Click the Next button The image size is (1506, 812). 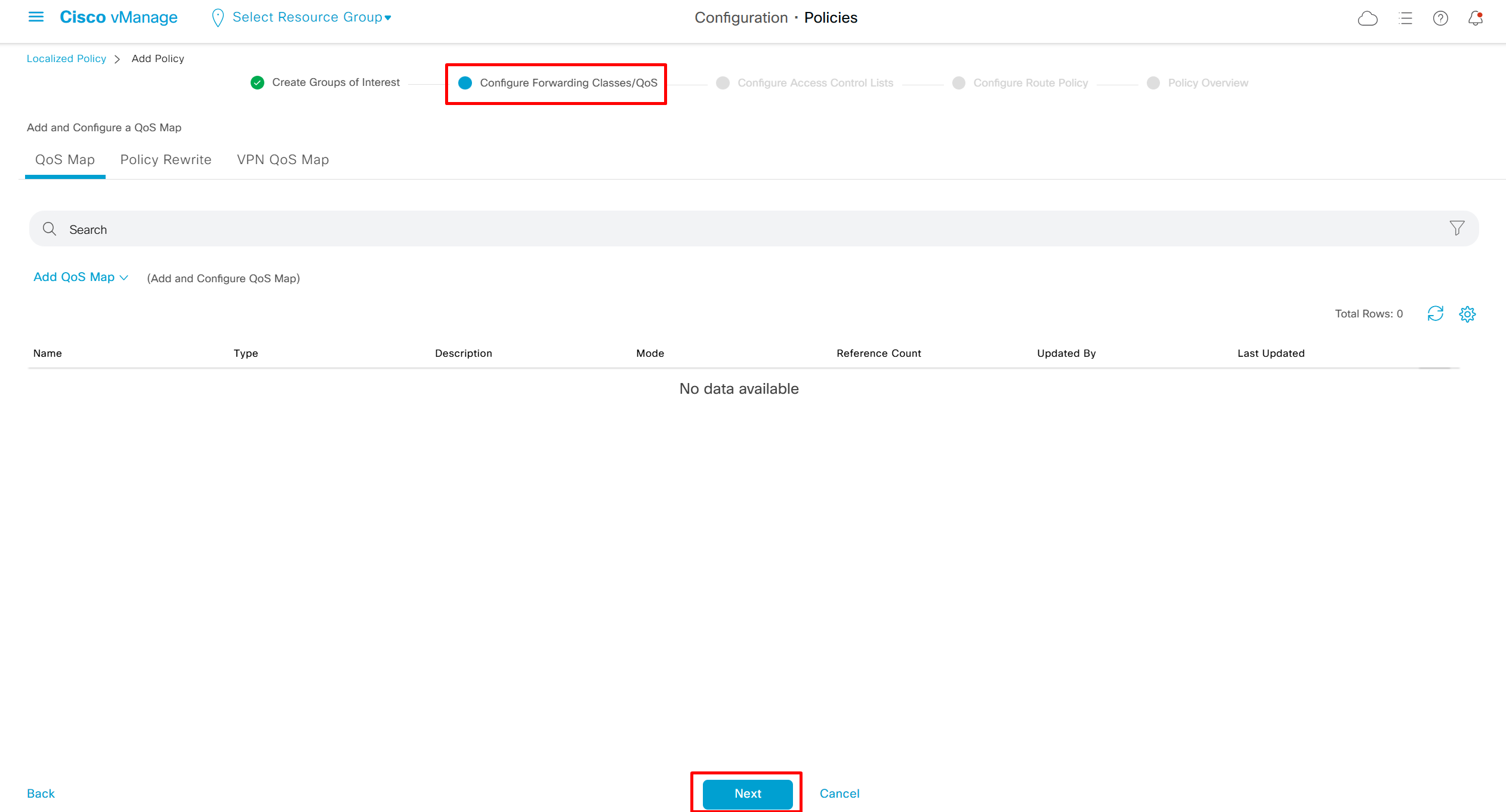[747, 794]
